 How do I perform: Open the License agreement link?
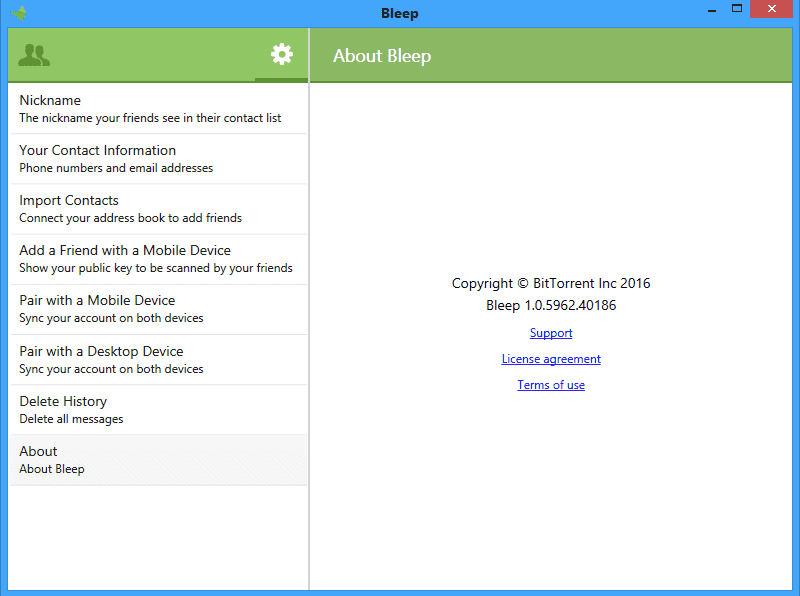(551, 359)
